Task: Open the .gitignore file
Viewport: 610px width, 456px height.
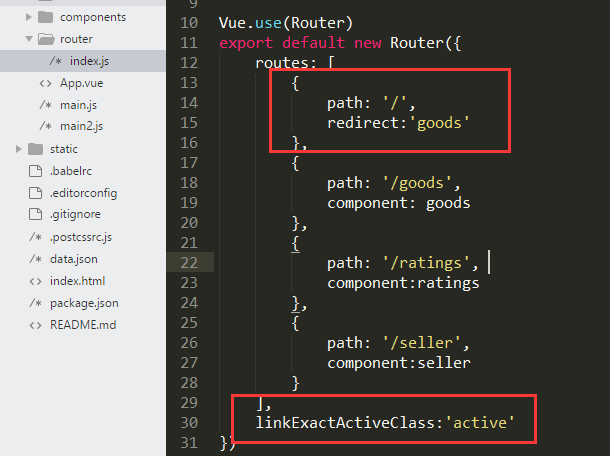Action: click(x=75, y=214)
